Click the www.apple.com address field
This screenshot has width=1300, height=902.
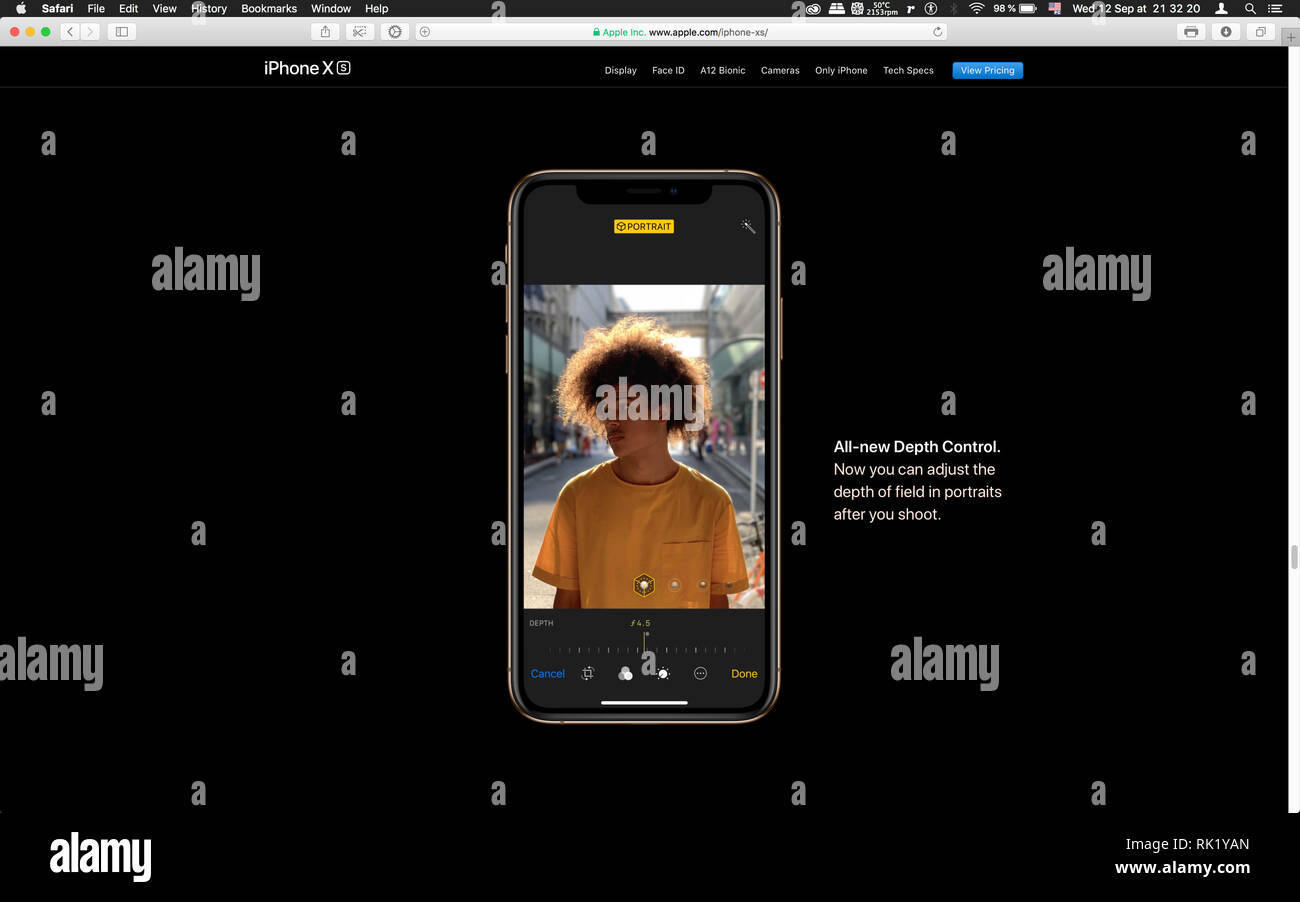click(680, 32)
